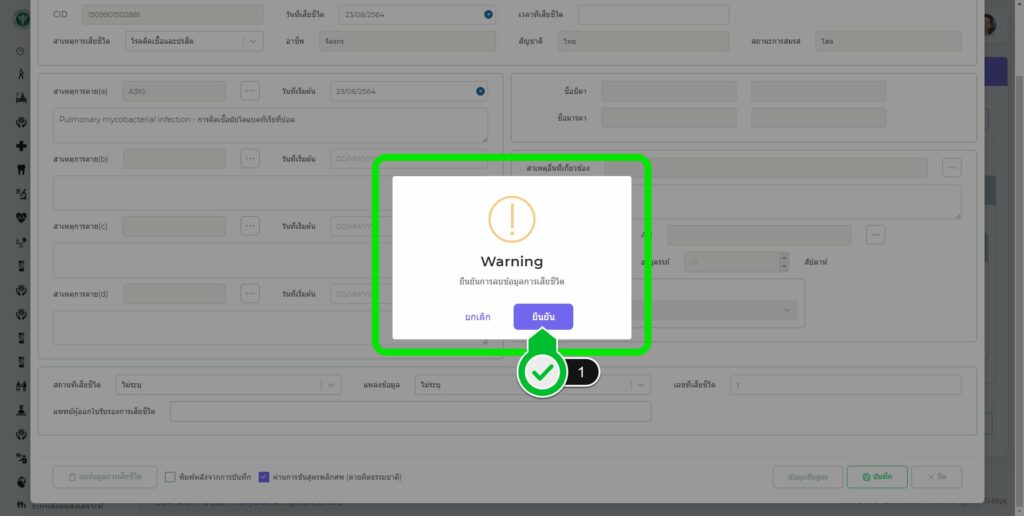The image size is (1024, 516).
Task: Clear the date of death 23/08/2564 field
Action: coord(488,14)
